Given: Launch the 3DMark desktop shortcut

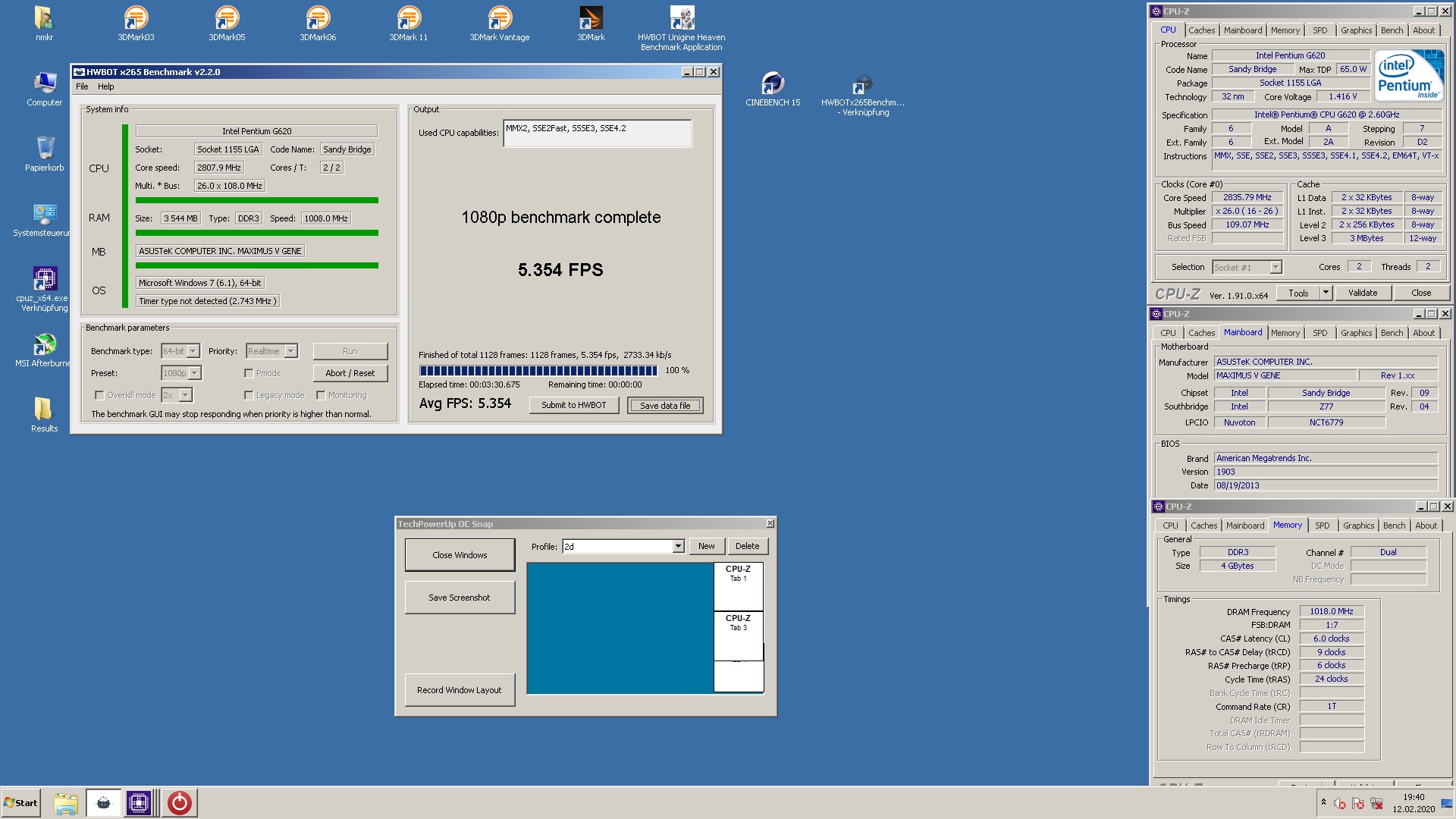Looking at the screenshot, I should (x=591, y=24).
